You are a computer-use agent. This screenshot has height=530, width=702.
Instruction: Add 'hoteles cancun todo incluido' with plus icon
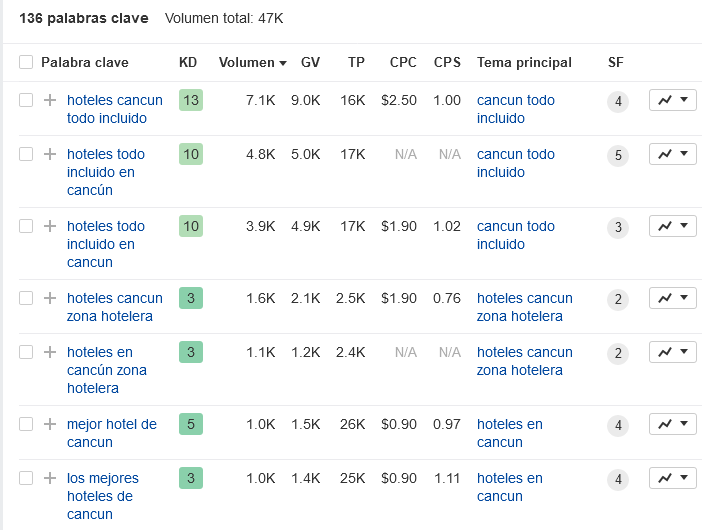(x=50, y=100)
